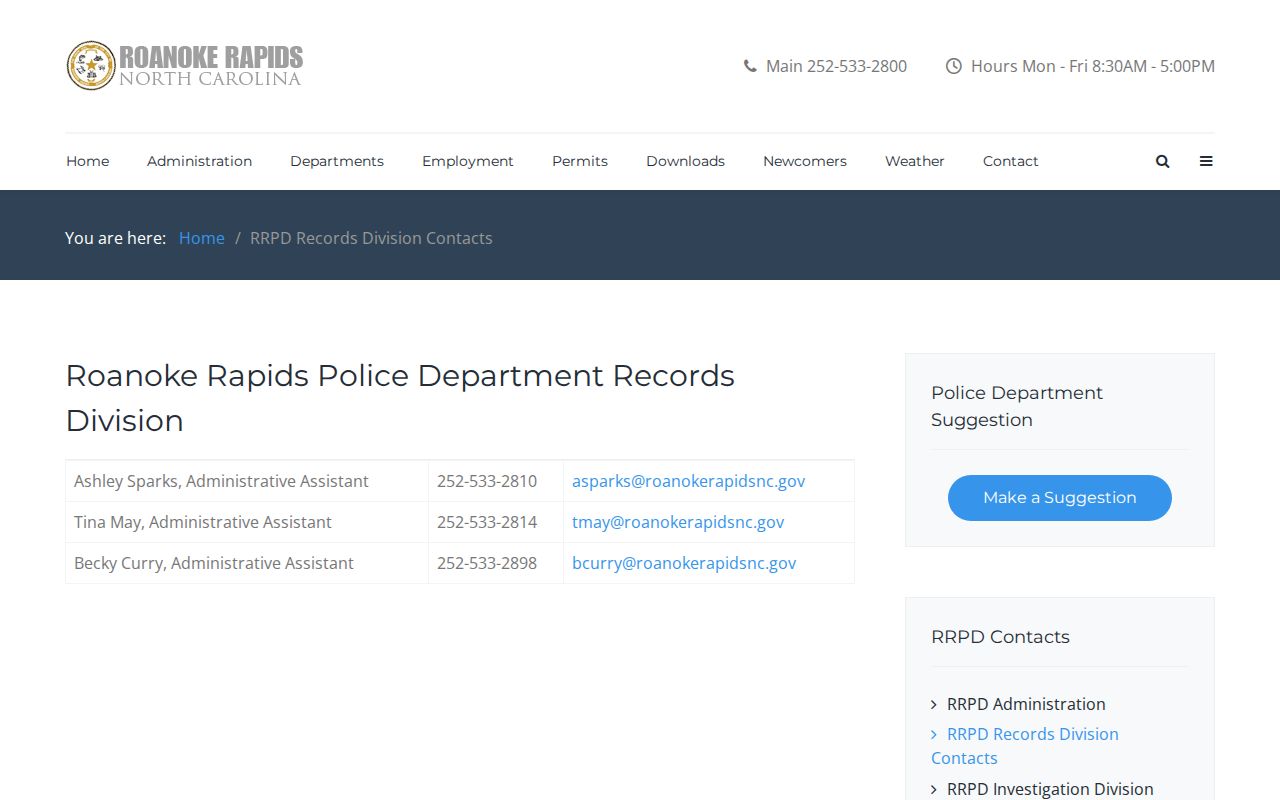Open the Departments menu
The image size is (1280, 800).
tap(337, 161)
